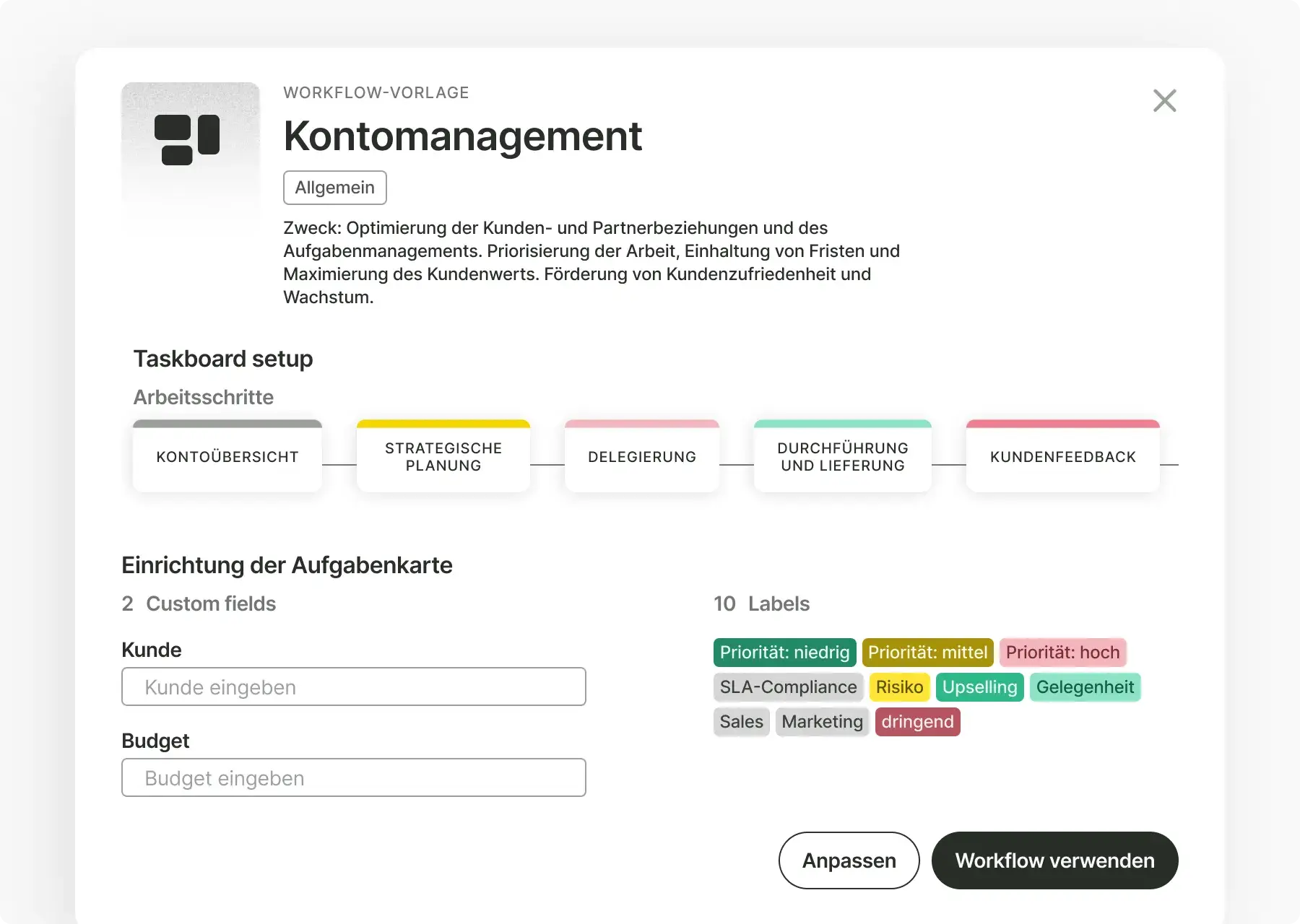
Task: Click the SLA-Compliance label
Action: pyautogui.click(x=788, y=687)
